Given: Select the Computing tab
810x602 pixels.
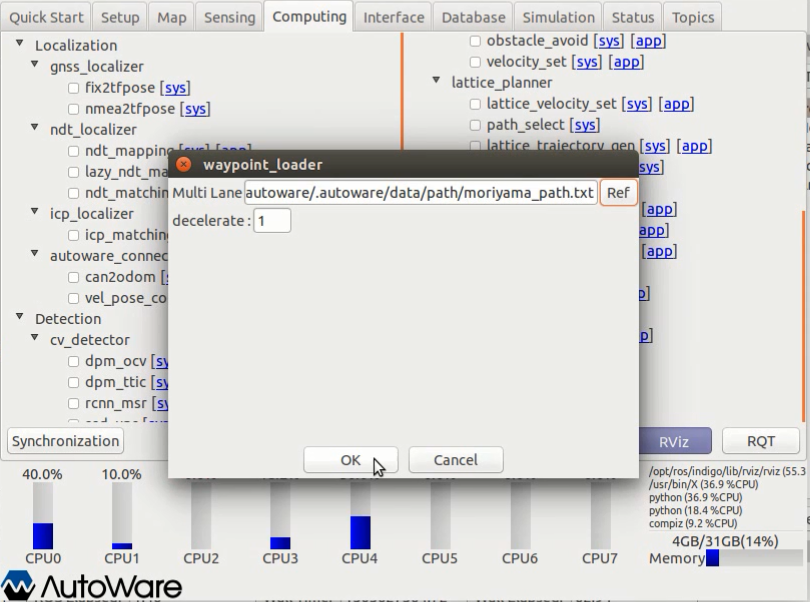Looking at the screenshot, I should (309, 17).
